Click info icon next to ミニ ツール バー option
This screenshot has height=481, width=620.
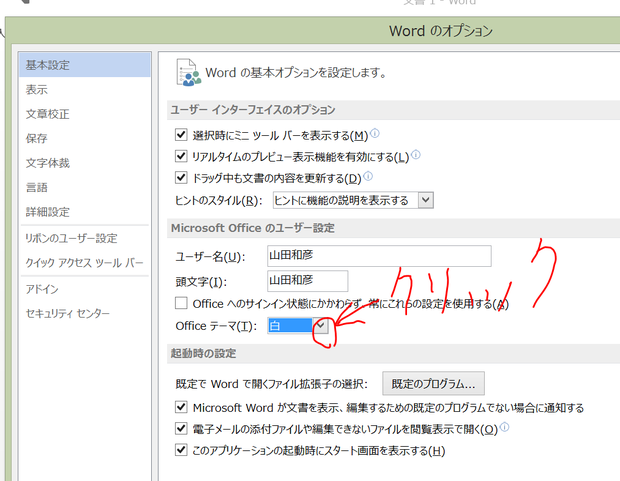(x=375, y=133)
